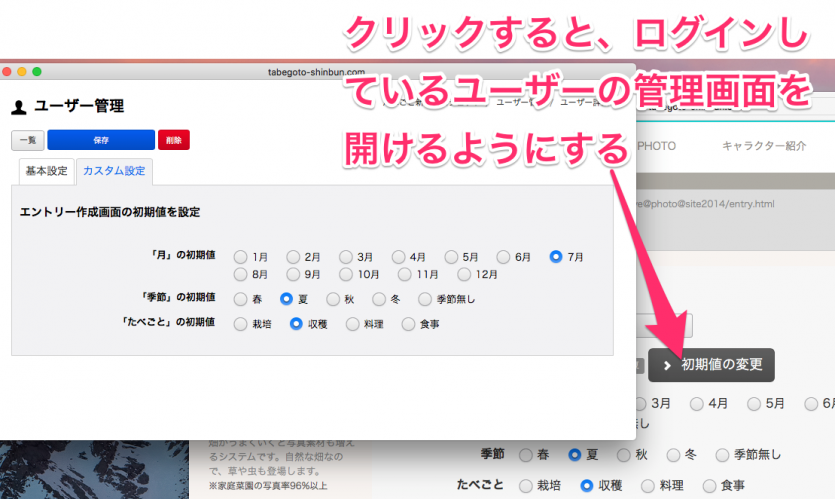Set the initial season to 春 in the popup
The image size is (835, 499).
(x=241, y=298)
